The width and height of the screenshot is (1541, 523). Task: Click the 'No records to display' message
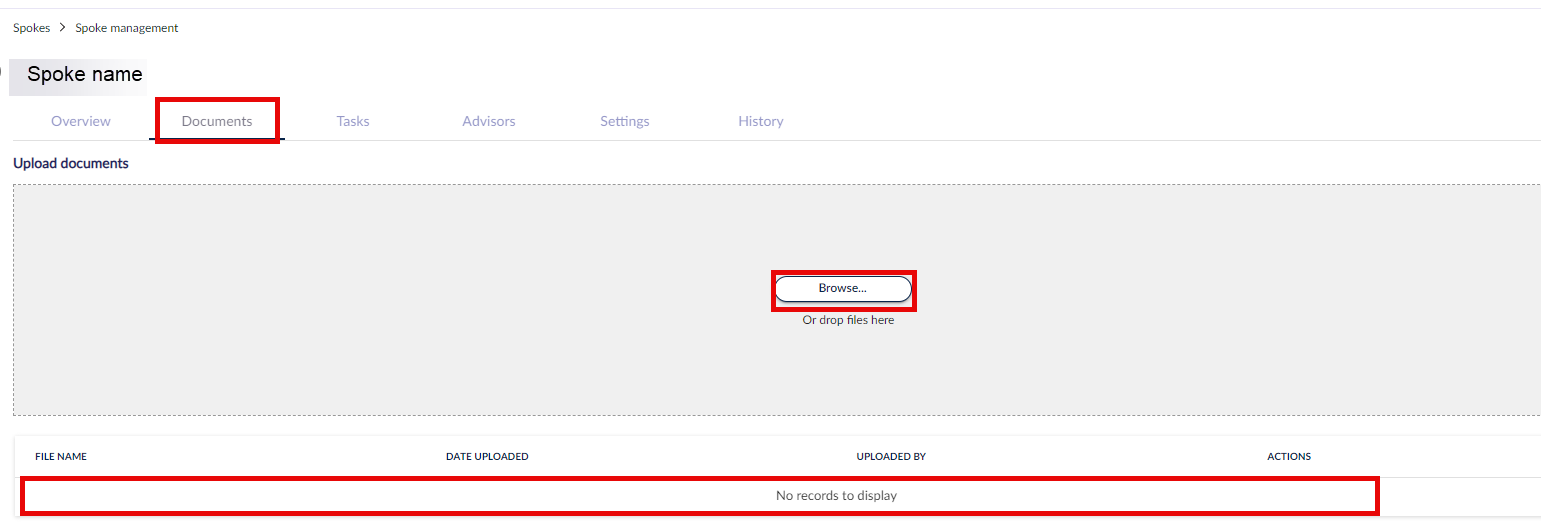tap(836, 495)
